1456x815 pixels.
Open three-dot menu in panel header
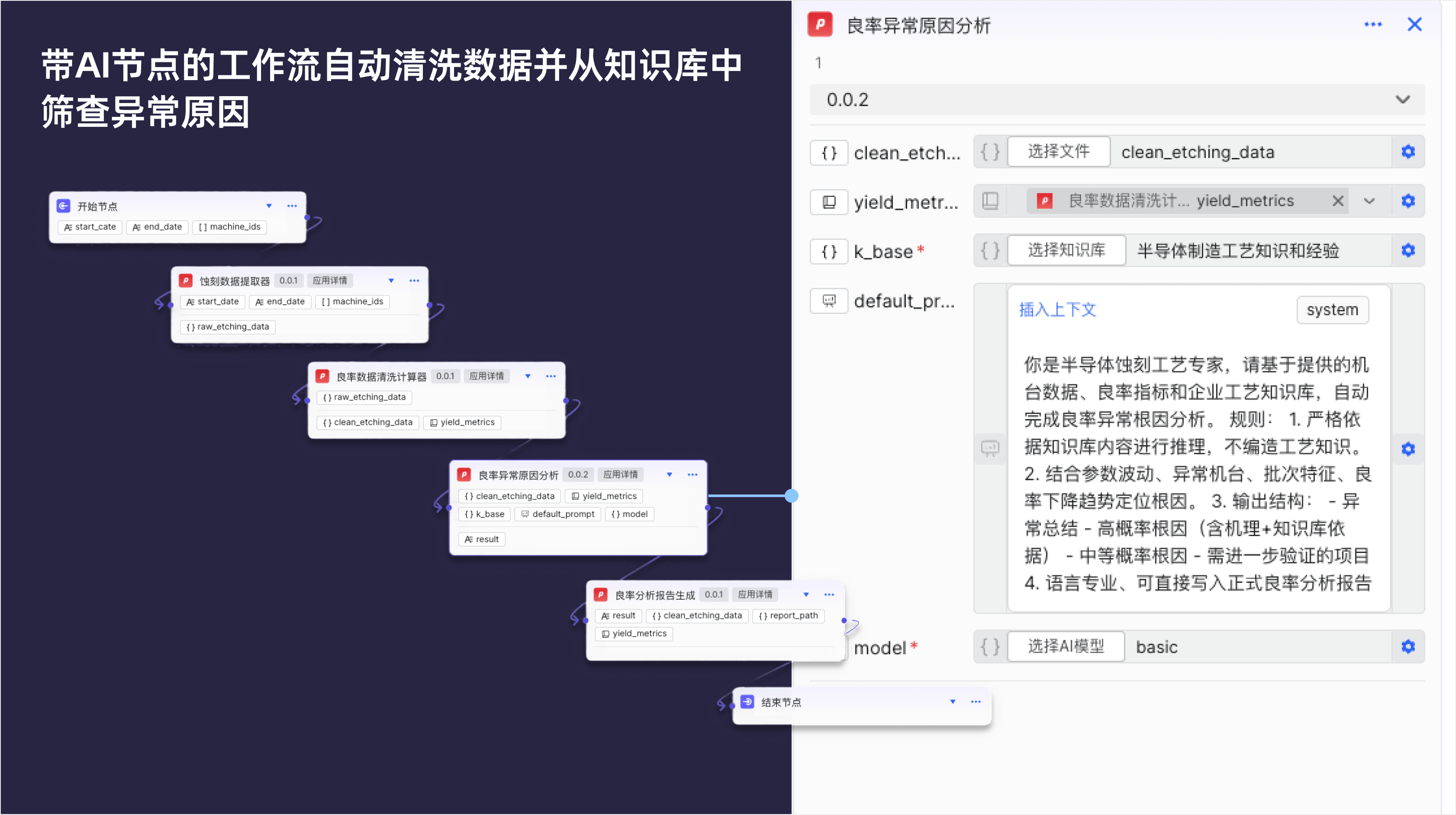[1372, 24]
